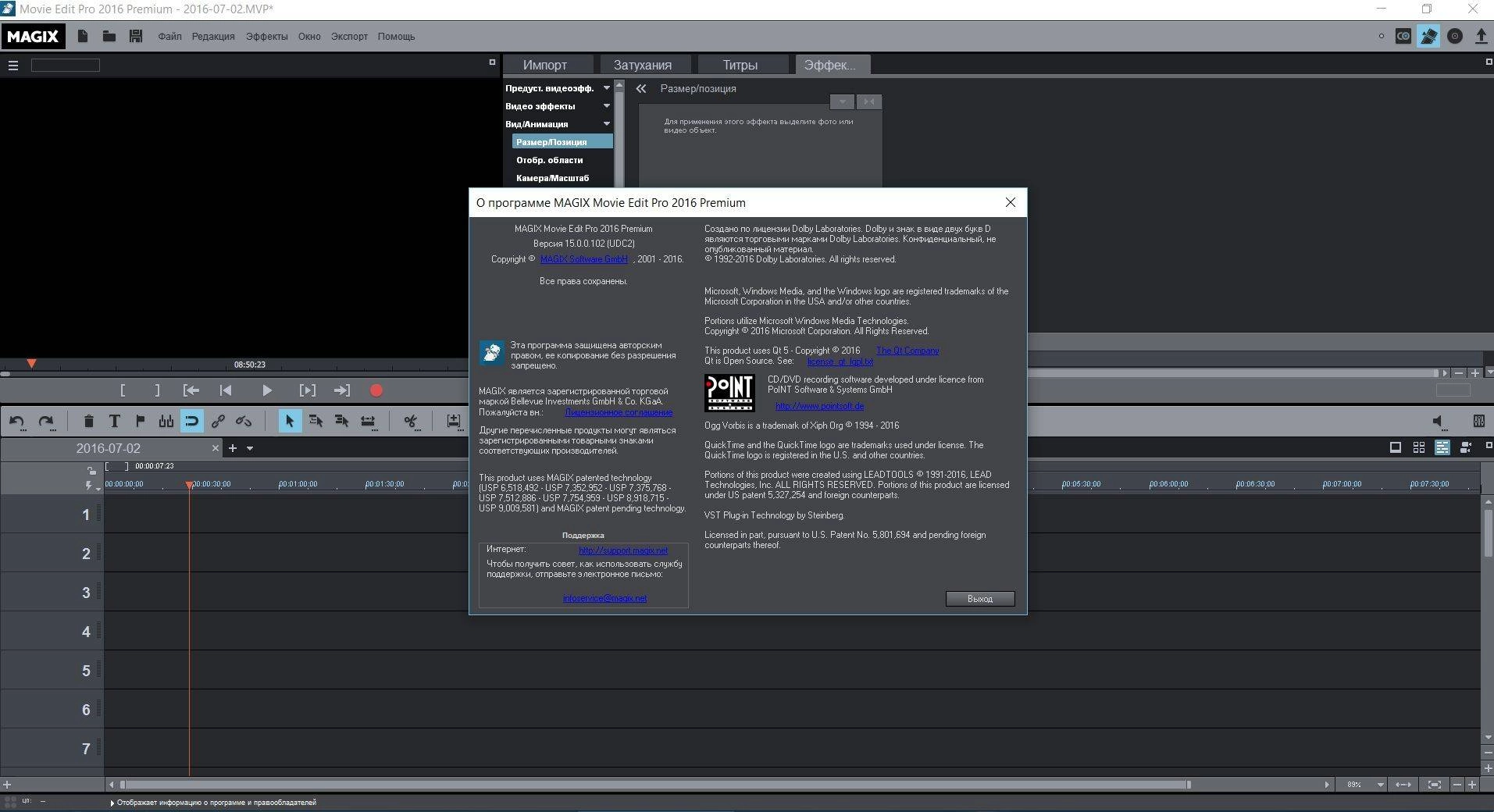
Task: Select Отобр. области effect entry
Action: [549, 160]
